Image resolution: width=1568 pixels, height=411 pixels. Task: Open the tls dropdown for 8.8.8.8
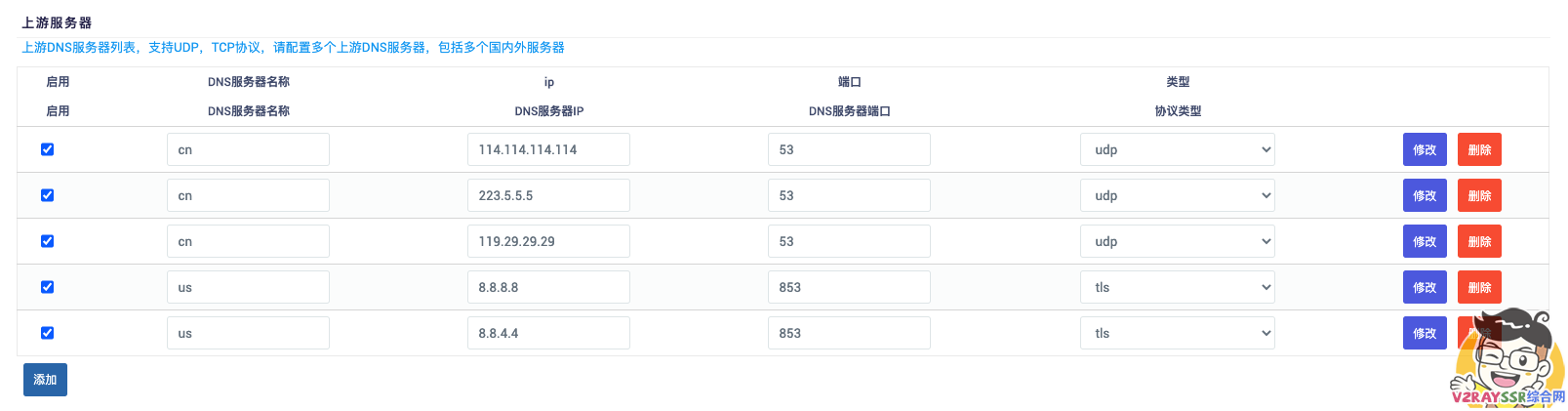[1177, 287]
